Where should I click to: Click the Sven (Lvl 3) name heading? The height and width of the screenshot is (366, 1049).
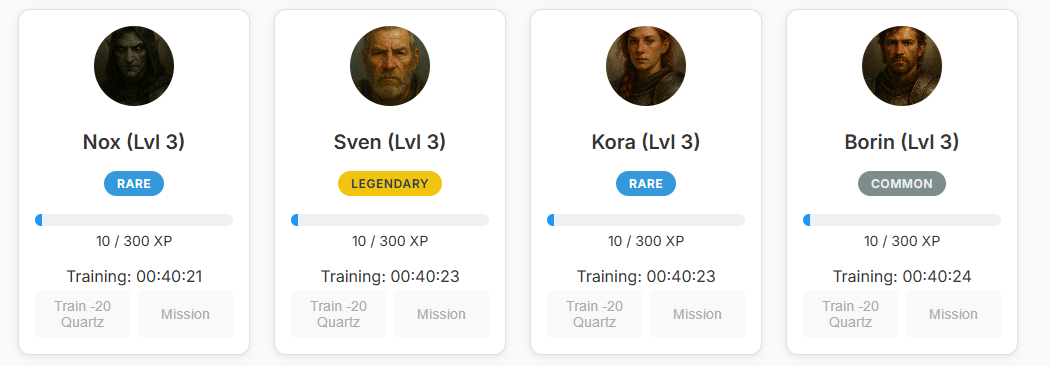click(390, 142)
